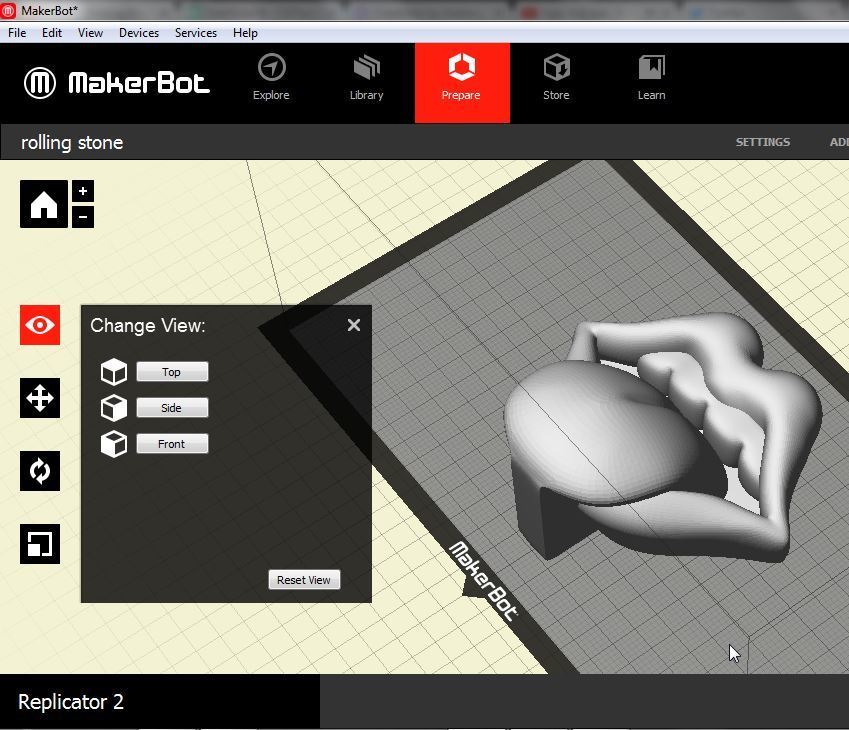
Task: Open the Devices menu
Action: click(x=139, y=33)
